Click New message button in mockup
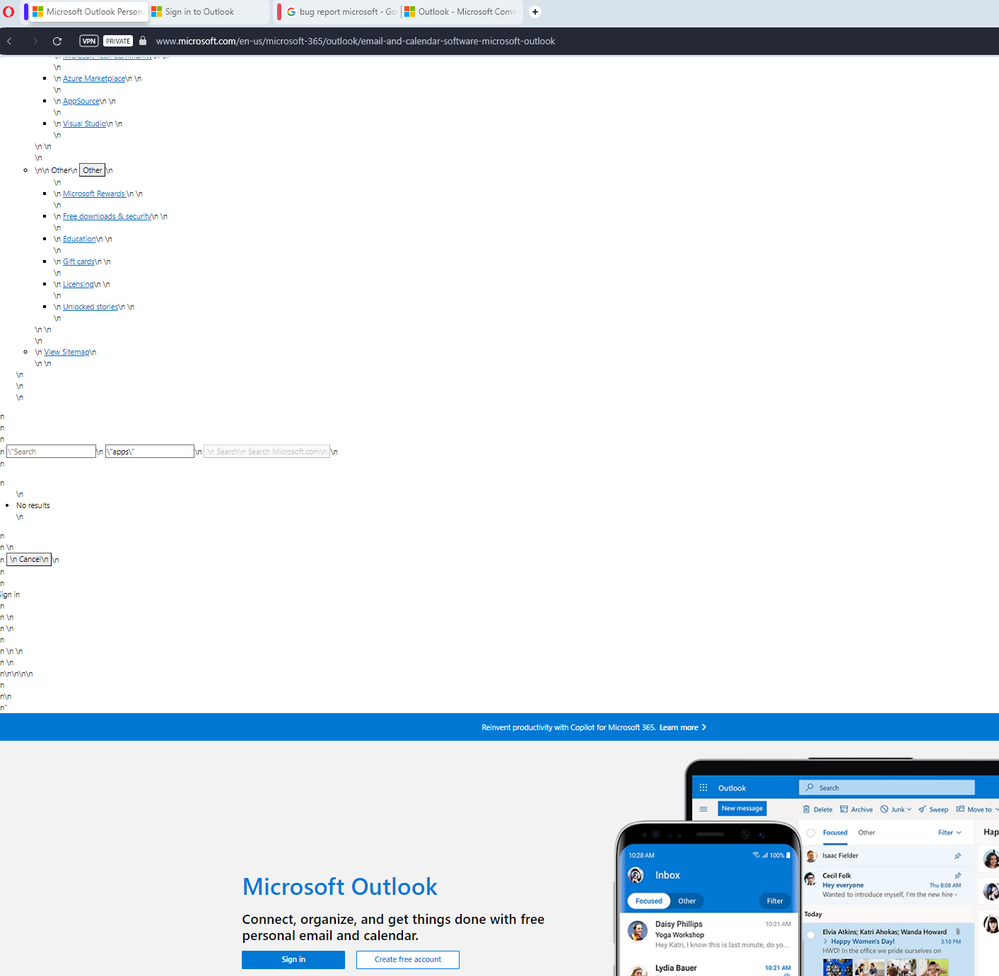 click(x=742, y=808)
